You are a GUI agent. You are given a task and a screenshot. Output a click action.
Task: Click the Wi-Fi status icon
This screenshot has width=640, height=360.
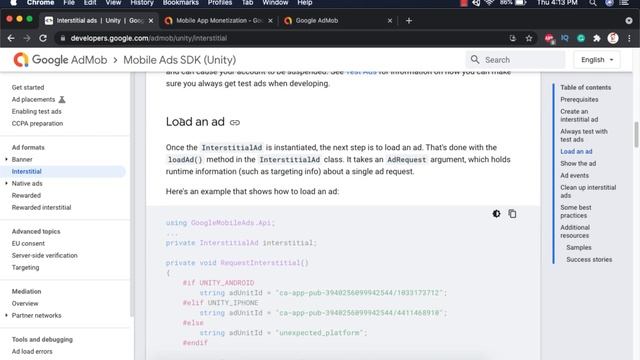pos(489,3)
